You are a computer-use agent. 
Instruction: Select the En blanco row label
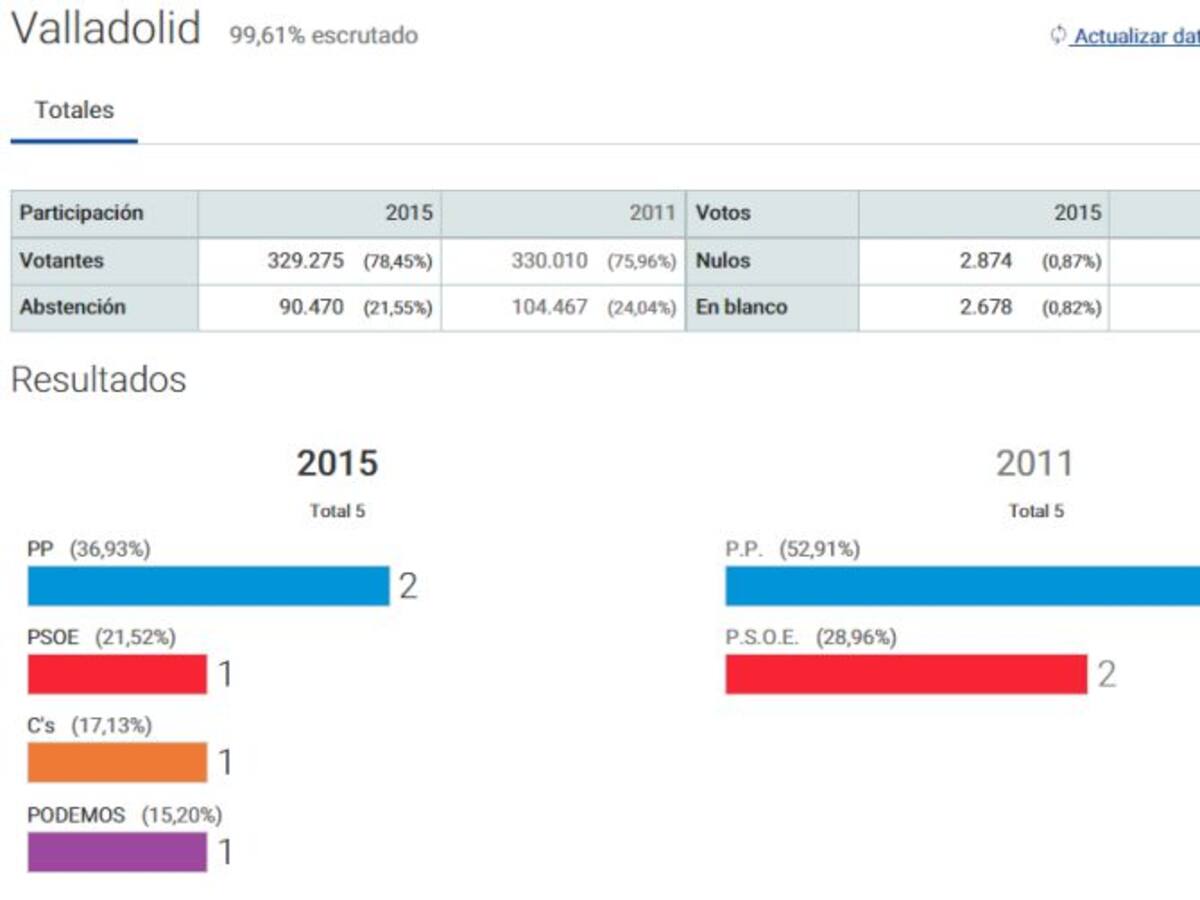pyautogui.click(x=741, y=307)
